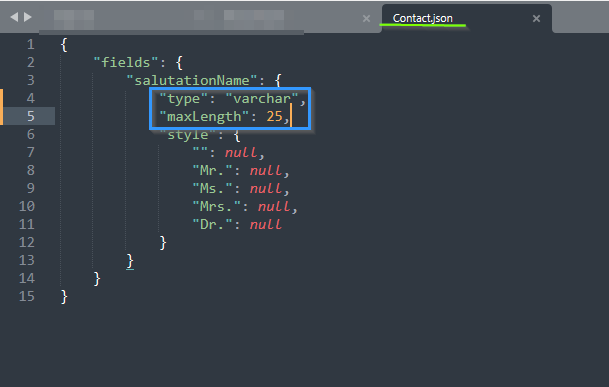Select line number 8 in gutter
This screenshot has width=609, height=387.
point(31,170)
